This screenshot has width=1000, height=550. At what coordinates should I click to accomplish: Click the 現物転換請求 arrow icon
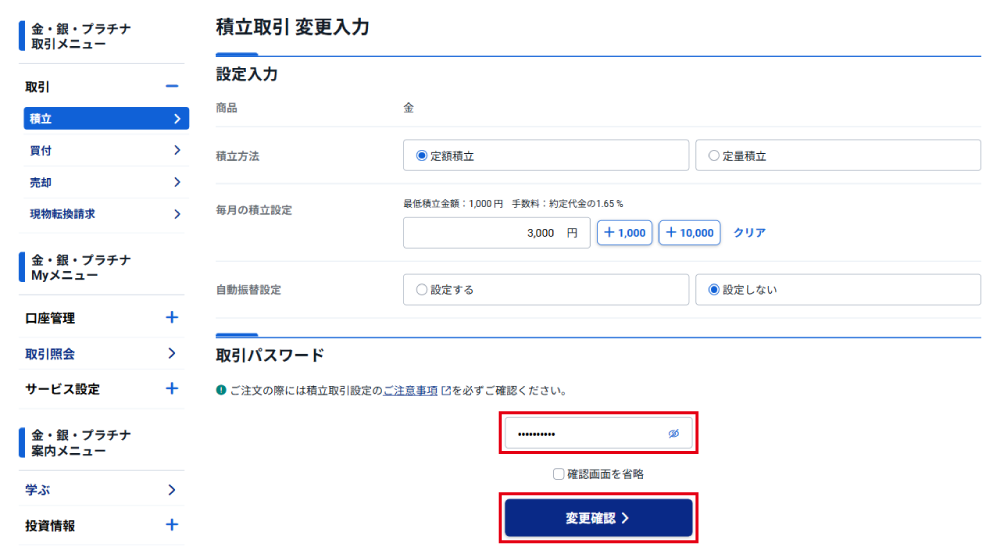point(177,214)
